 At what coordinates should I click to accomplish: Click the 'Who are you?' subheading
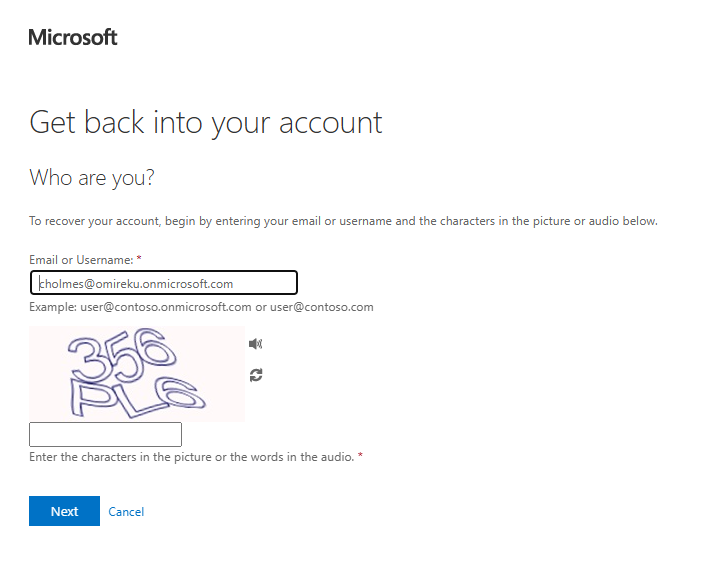(92, 178)
